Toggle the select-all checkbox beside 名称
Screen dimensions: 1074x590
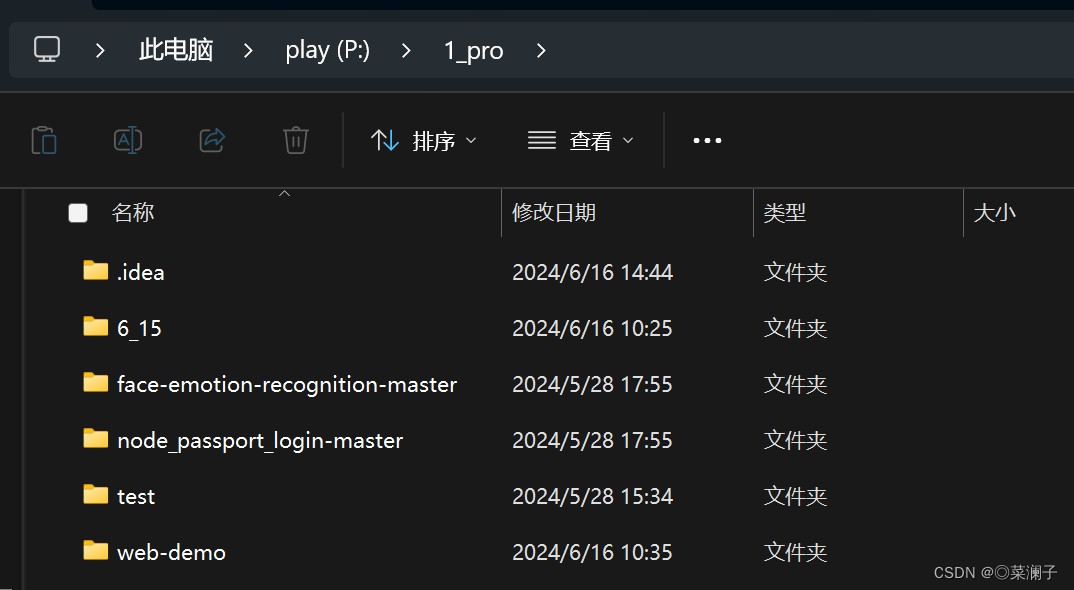pyautogui.click(x=78, y=212)
